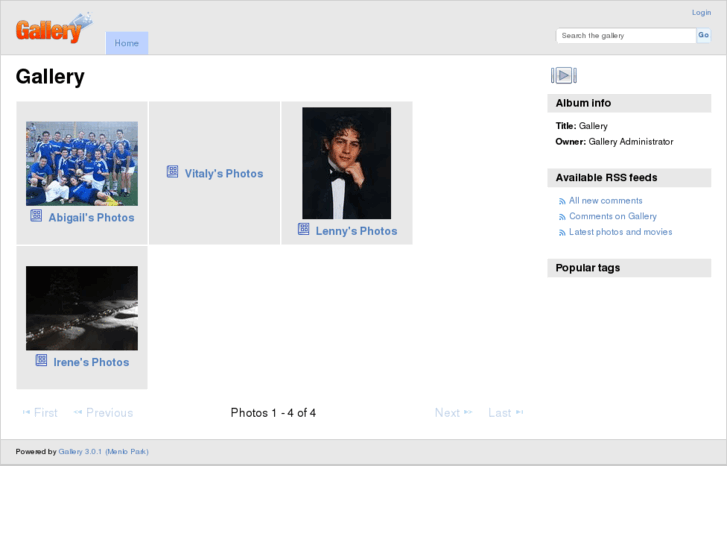The image size is (727, 545).
Task: Click RSS icon for All new comments
Action: click(x=562, y=201)
